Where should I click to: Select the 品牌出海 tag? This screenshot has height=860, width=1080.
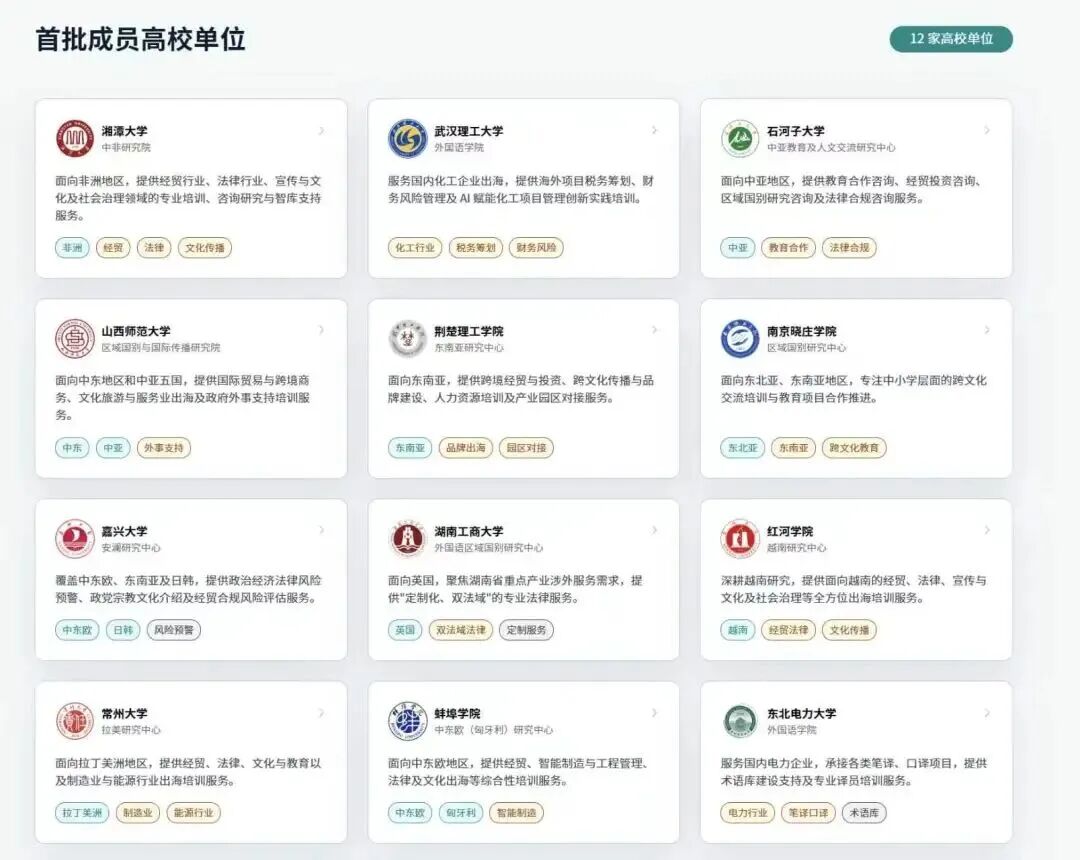click(x=466, y=448)
